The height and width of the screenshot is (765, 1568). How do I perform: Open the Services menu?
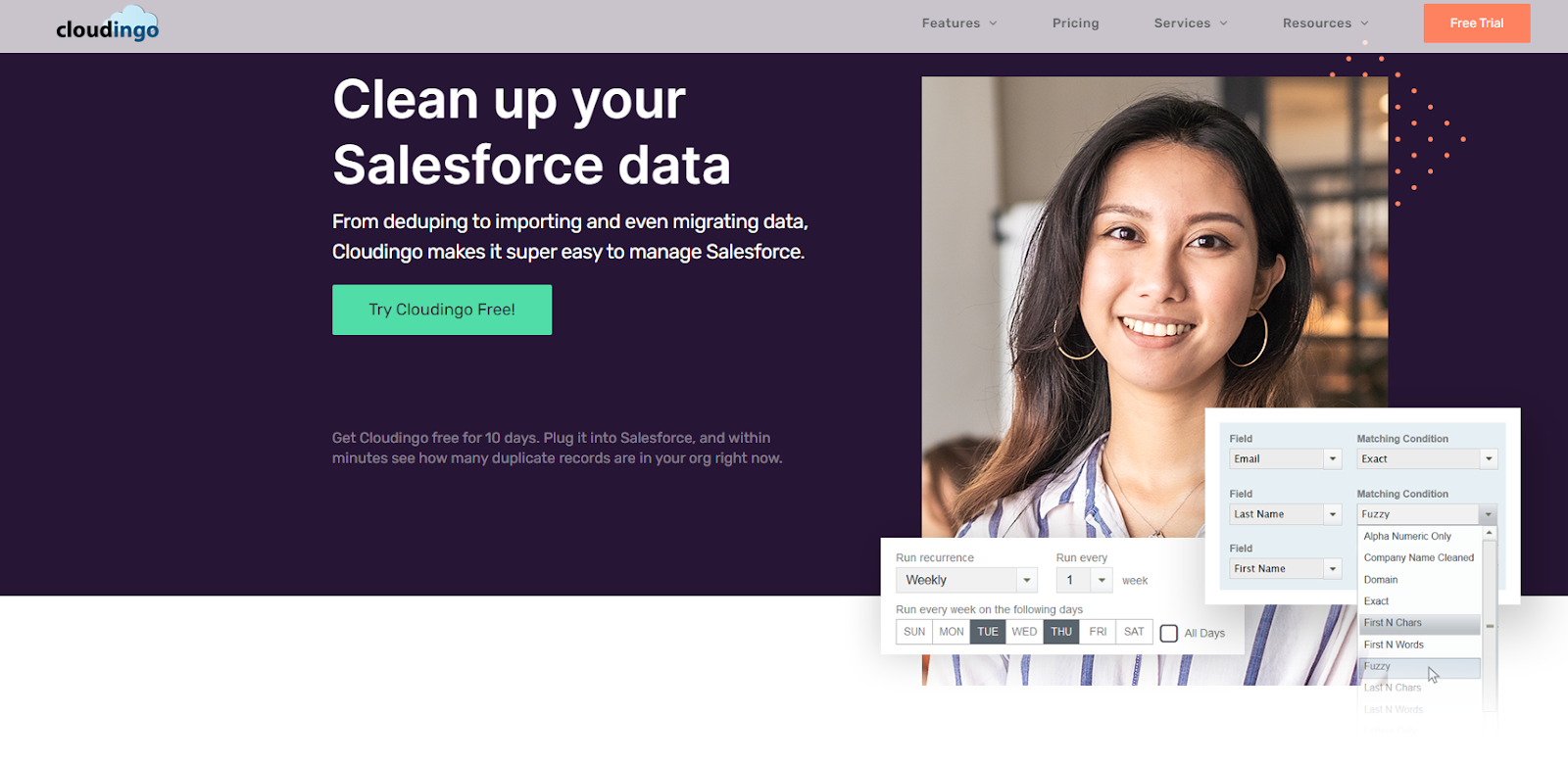tap(1191, 24)
